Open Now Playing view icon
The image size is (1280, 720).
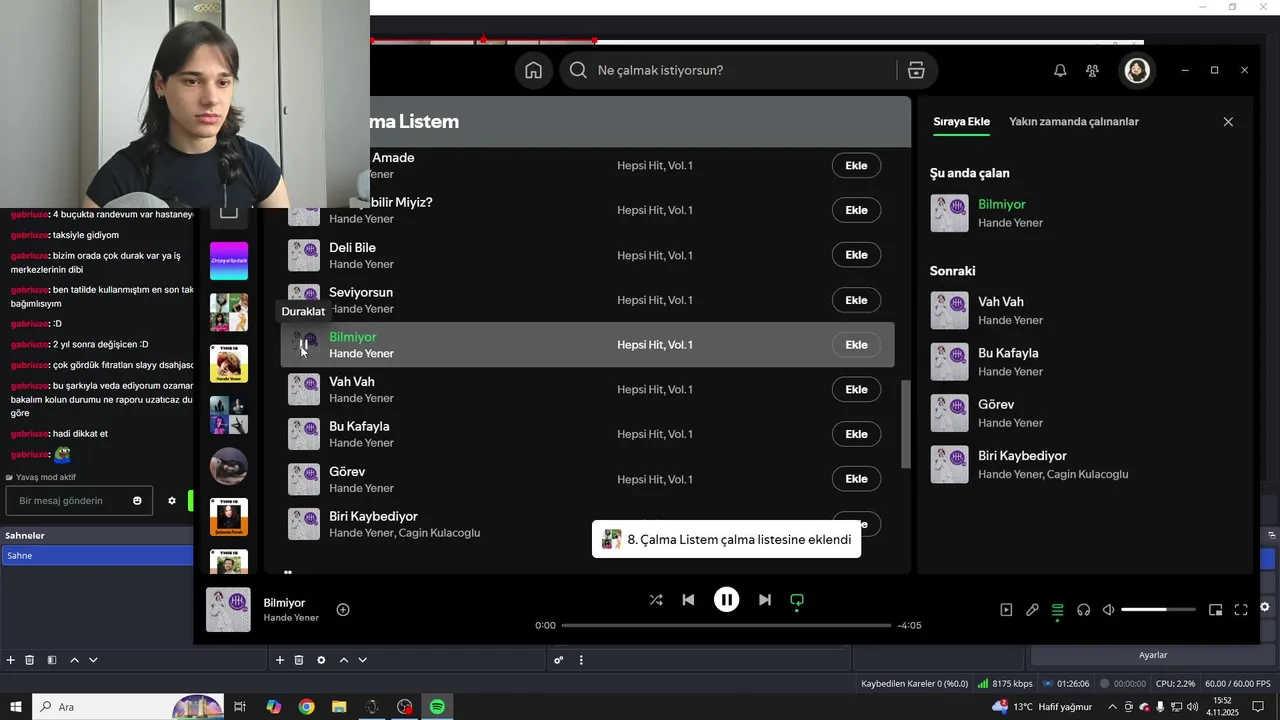[x=1006, y=609]
